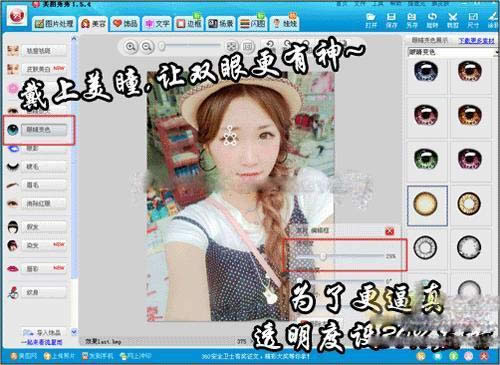Zoom out using the magnifier minus icon
This screenshot has height=365, width=500.
tap(147, 47)
